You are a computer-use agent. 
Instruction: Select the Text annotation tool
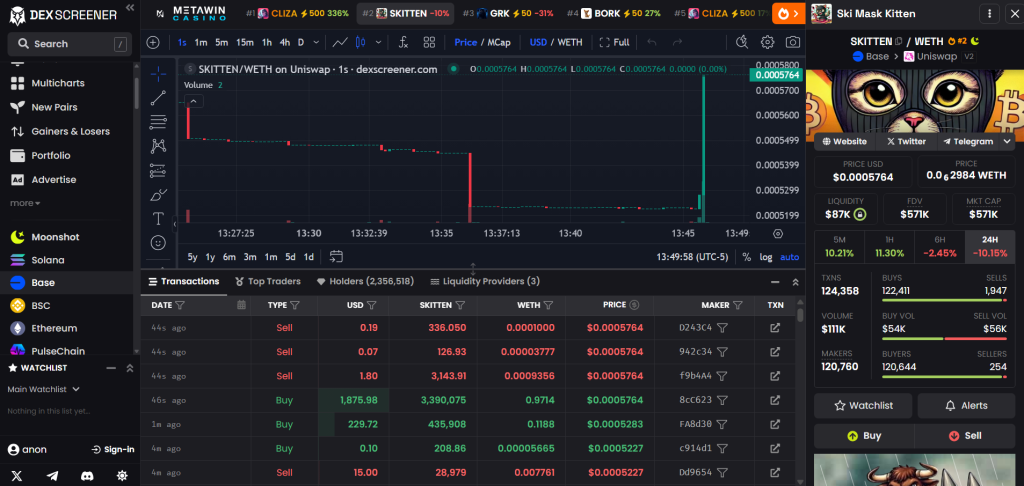click(158, 218)
